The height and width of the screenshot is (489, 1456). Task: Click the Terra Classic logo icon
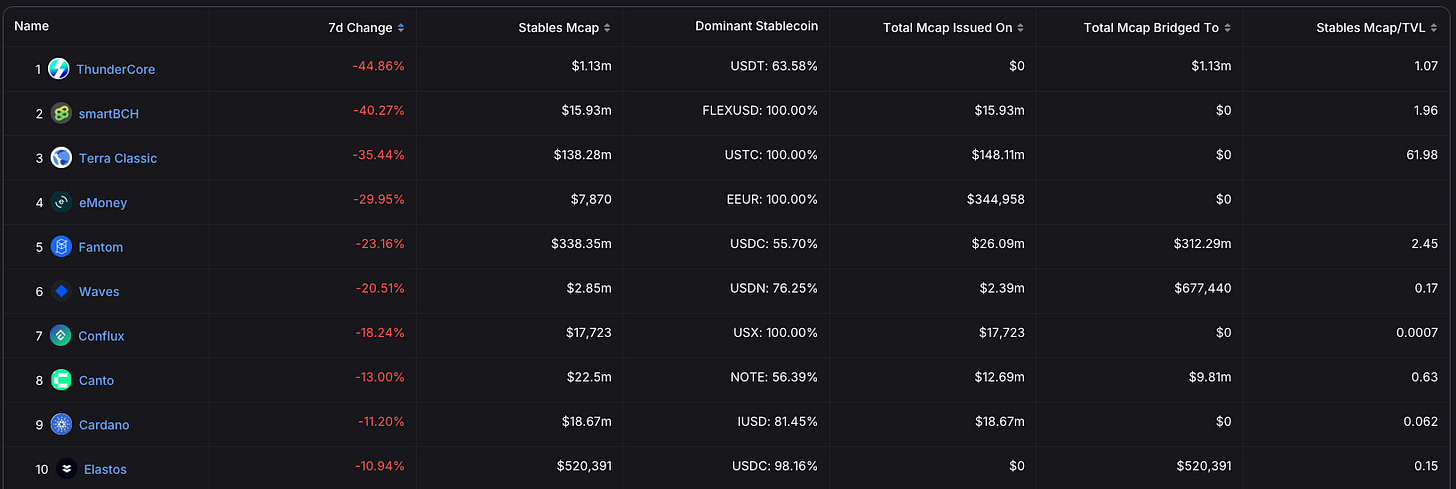[x=62, y=158]
